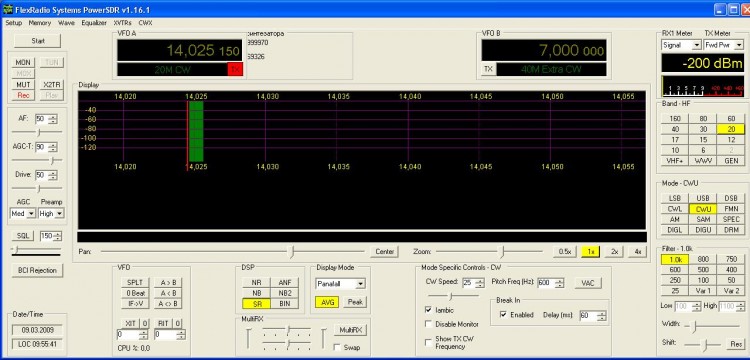
Task: Toggle the ANF notch filter button
Action: click(285, 283)
